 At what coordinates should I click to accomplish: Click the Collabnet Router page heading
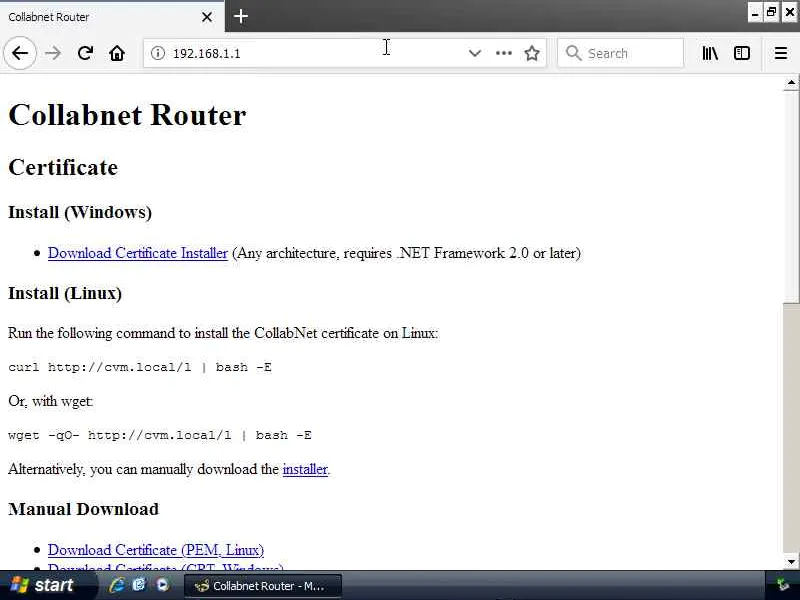127,115
